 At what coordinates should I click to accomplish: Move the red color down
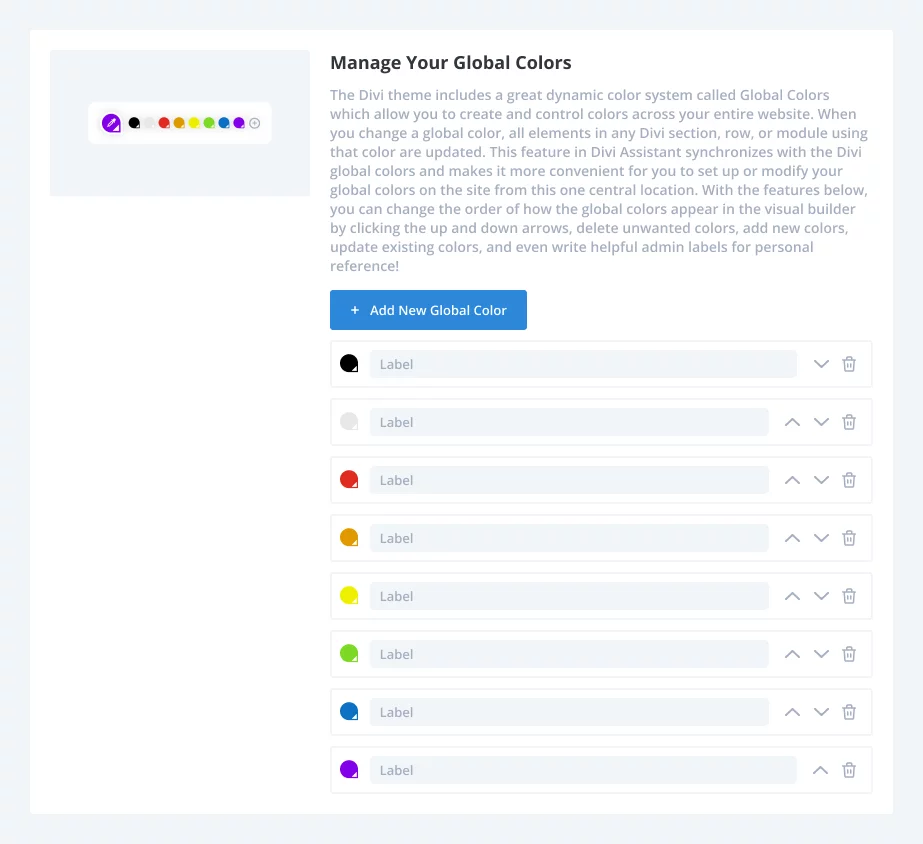click(x=821, y=480)
